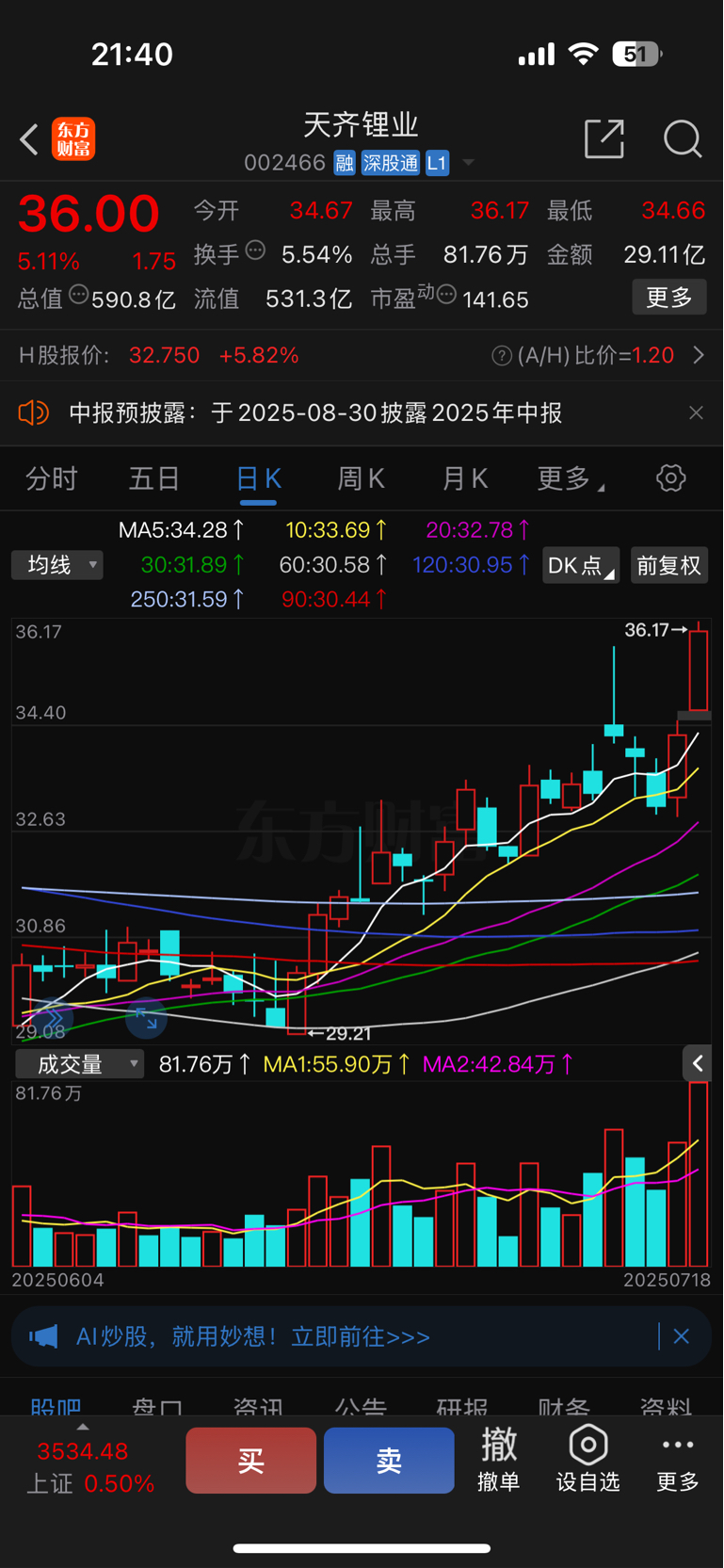Open the 中报预披露 announcement text

315,412
